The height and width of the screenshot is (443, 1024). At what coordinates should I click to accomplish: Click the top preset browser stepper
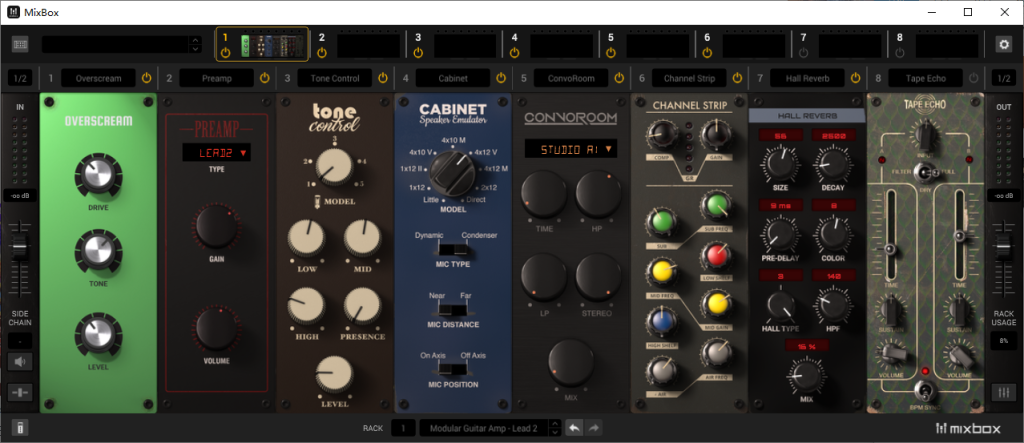pos(195,44)
